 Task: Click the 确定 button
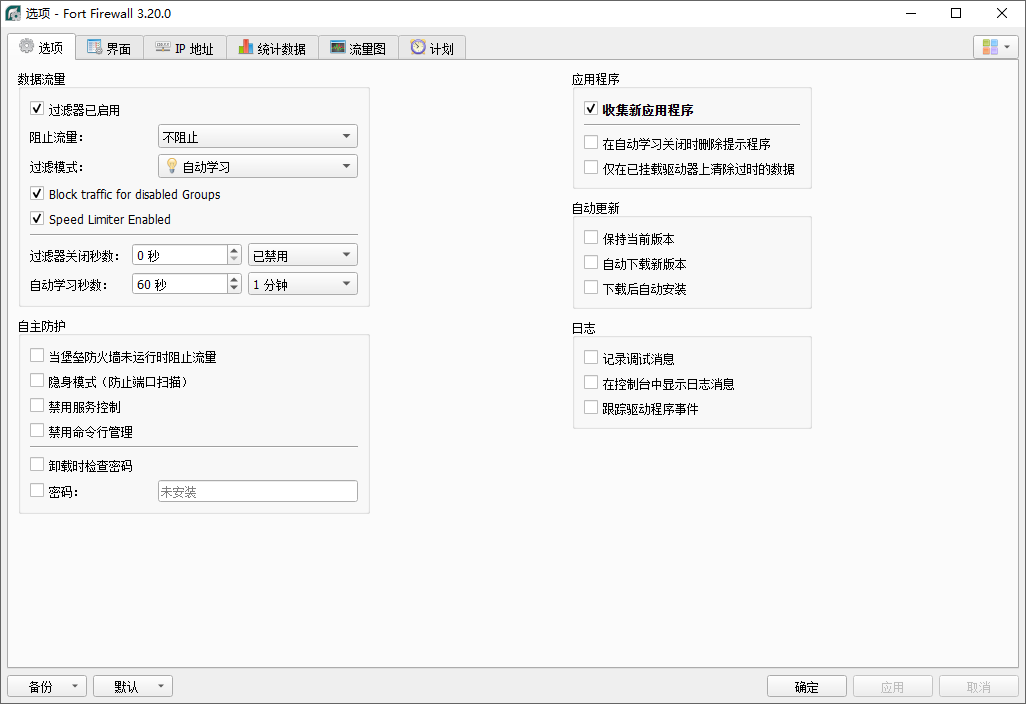[x=807, y=686]
